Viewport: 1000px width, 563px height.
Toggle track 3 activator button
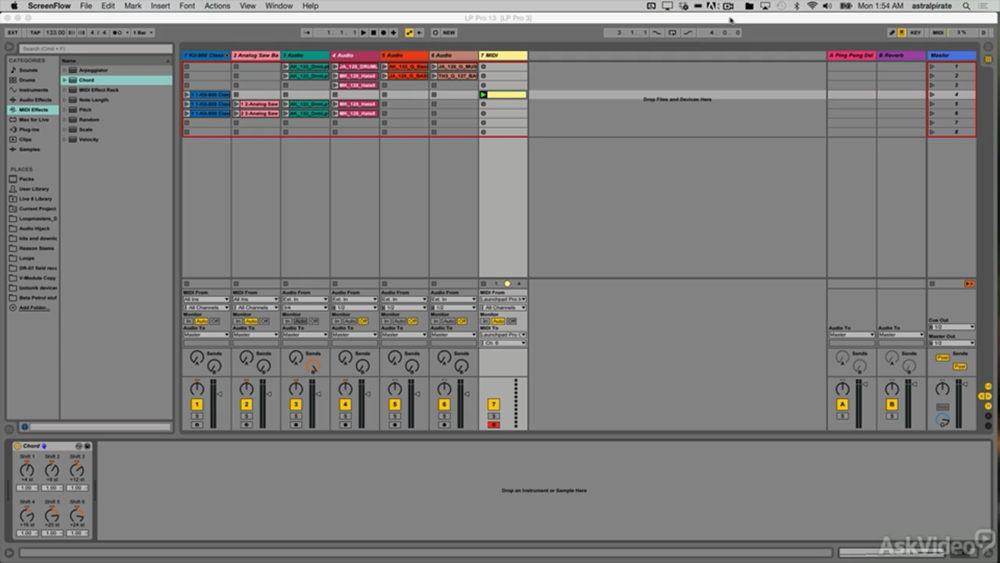pyautogui.click(x=296, y=404)
